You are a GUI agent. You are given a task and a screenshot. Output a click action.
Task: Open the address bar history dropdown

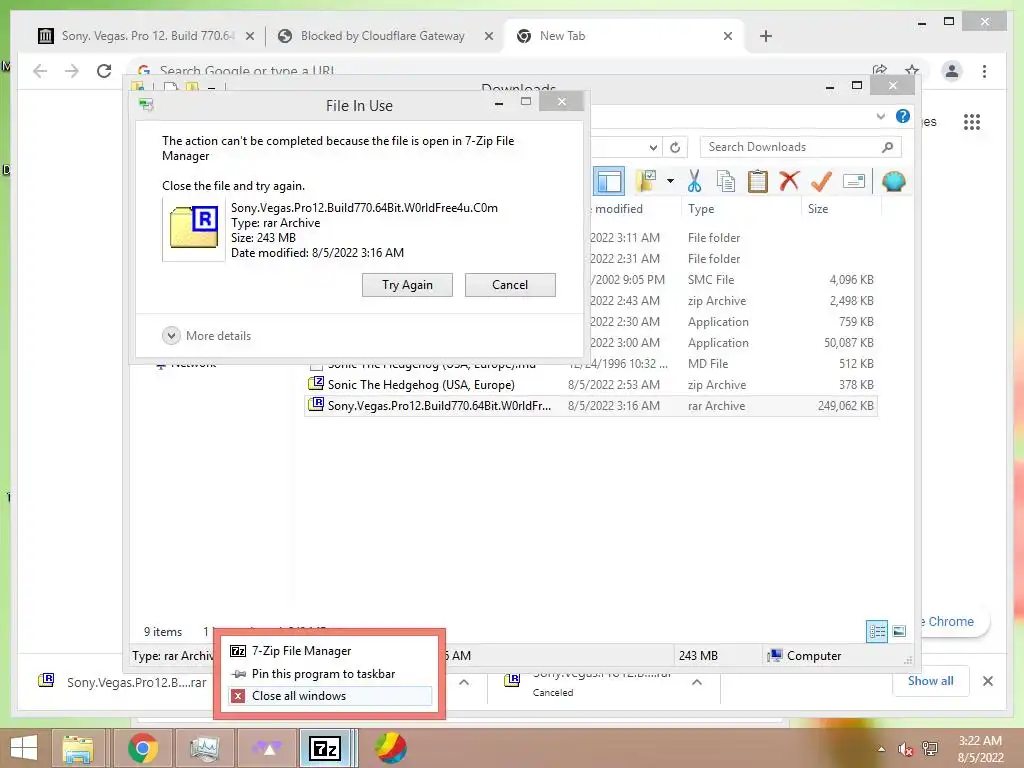coord(653,148)
